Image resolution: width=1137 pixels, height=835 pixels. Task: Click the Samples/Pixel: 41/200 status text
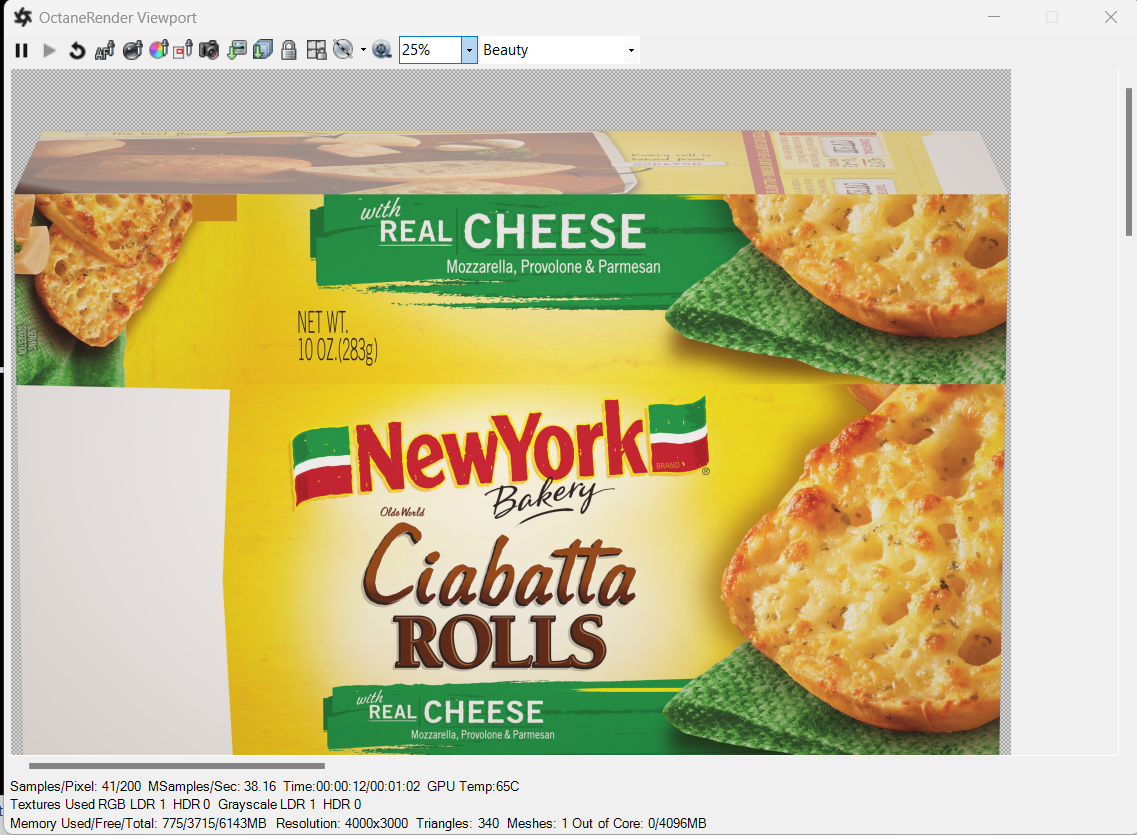click(x=75, y=786)
